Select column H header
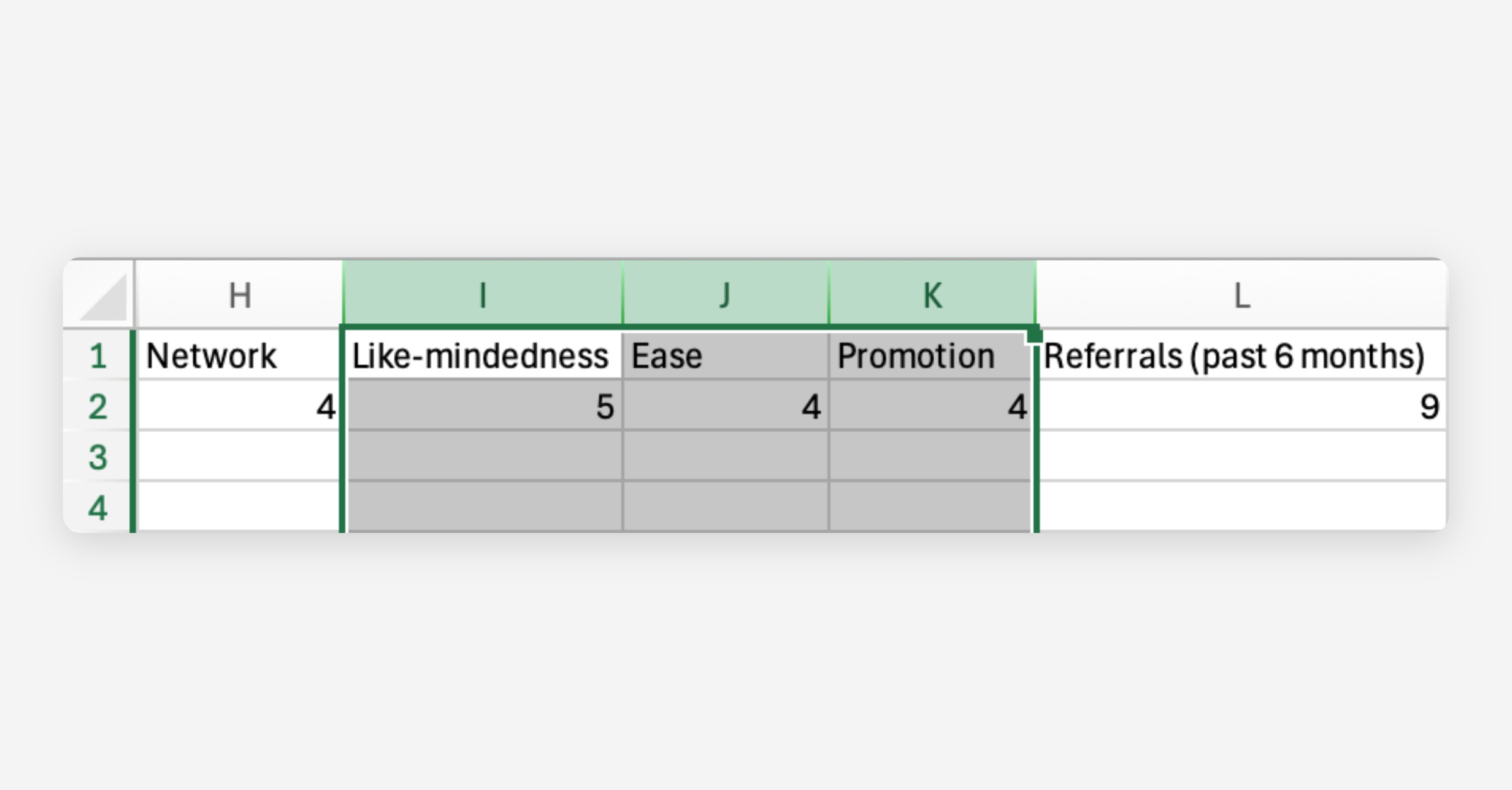 (239, 295)
